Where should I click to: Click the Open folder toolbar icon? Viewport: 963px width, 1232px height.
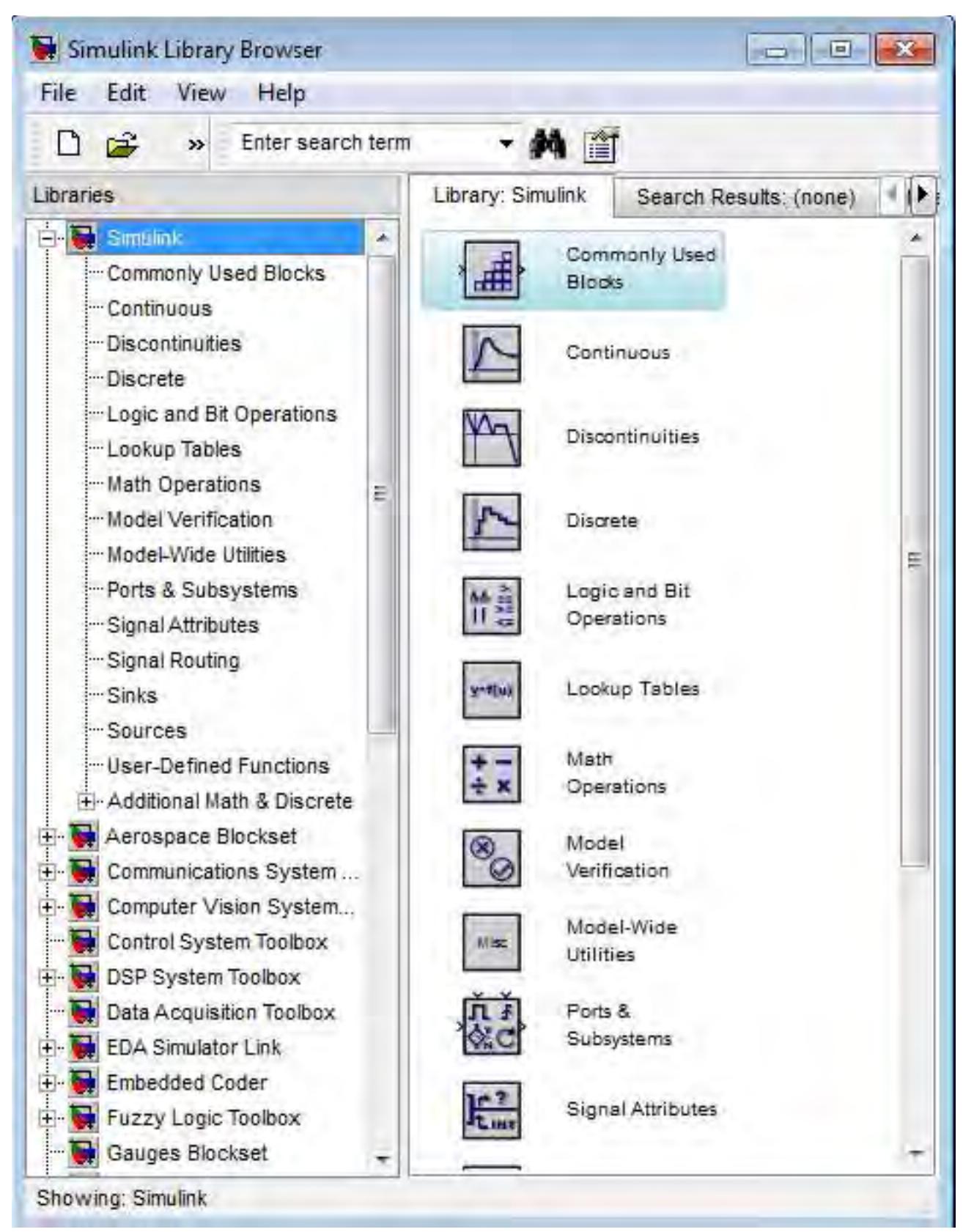click(x=122, y=144)
